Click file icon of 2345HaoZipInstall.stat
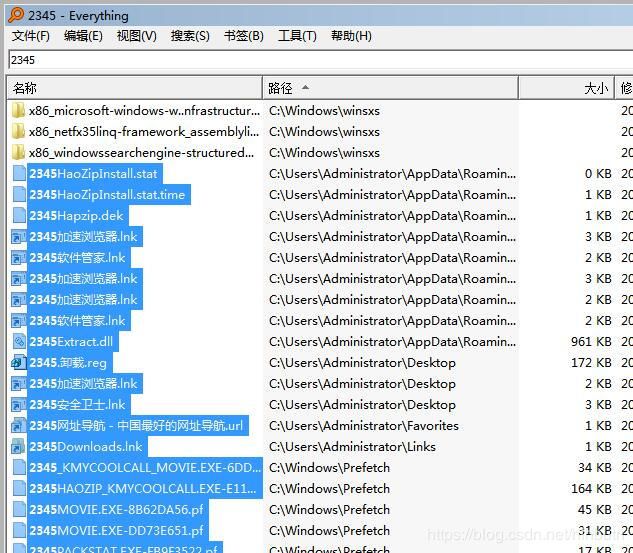The image size is (633, 553). pyautogui.click(x=19, y=174)
